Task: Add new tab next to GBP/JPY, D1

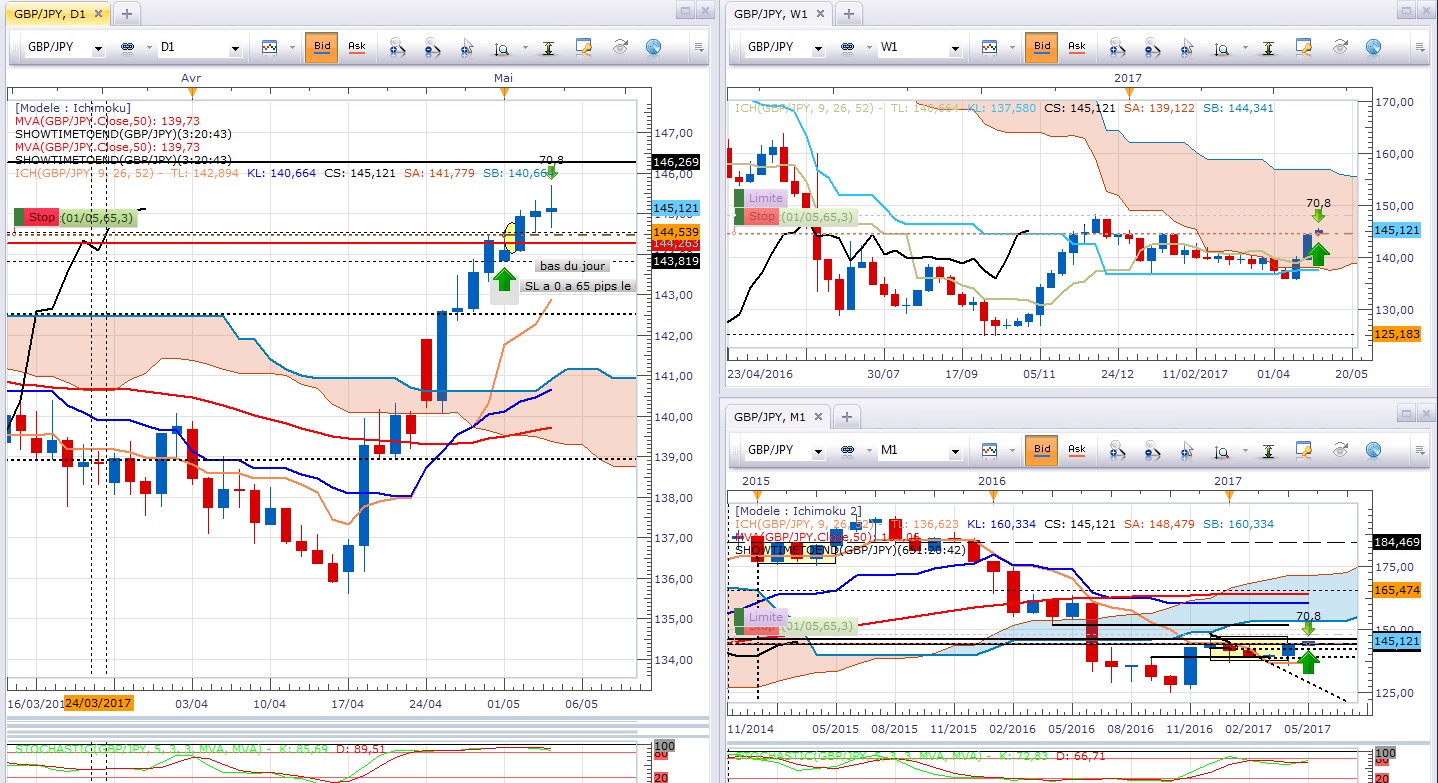Action: 127,14
